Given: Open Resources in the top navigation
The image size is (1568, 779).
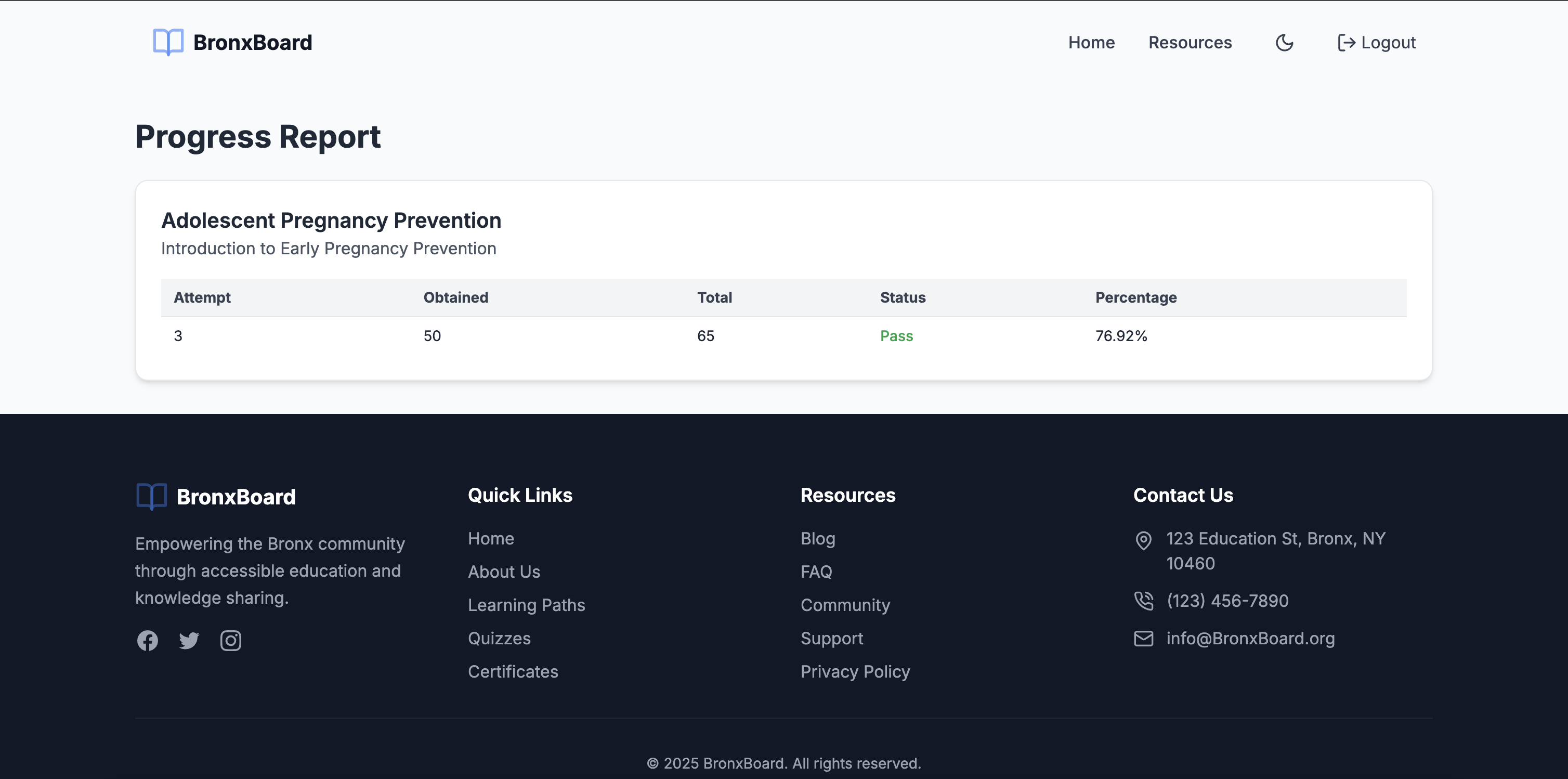Looking at the screenshot, I should coord(1190,43).
